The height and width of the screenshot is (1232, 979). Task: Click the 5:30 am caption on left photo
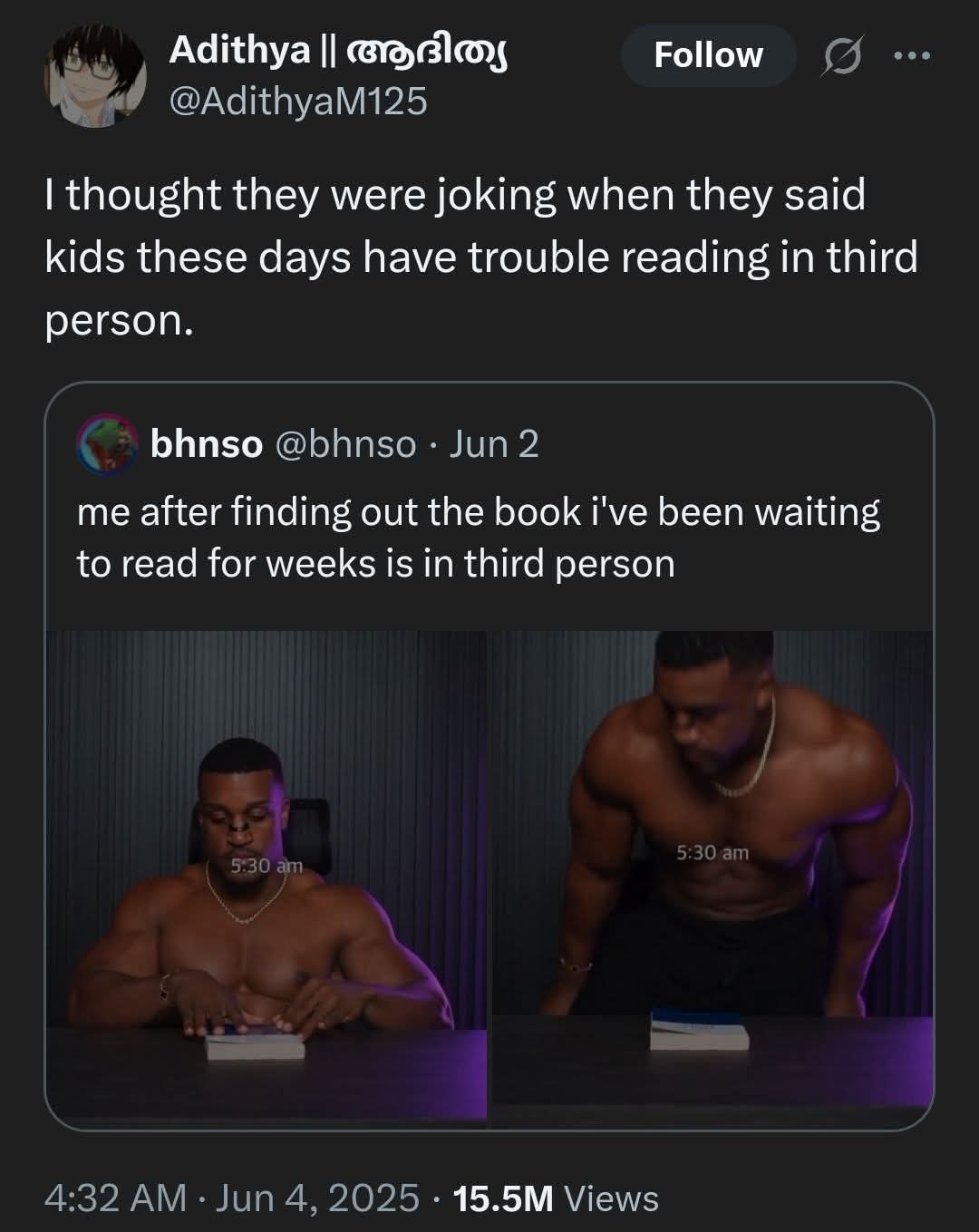click(266, 865)
